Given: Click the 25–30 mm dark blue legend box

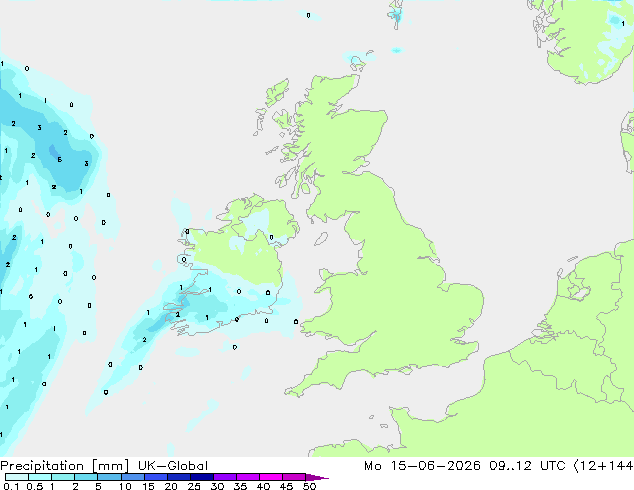Looking at the screenshot, I should [201, 477].
